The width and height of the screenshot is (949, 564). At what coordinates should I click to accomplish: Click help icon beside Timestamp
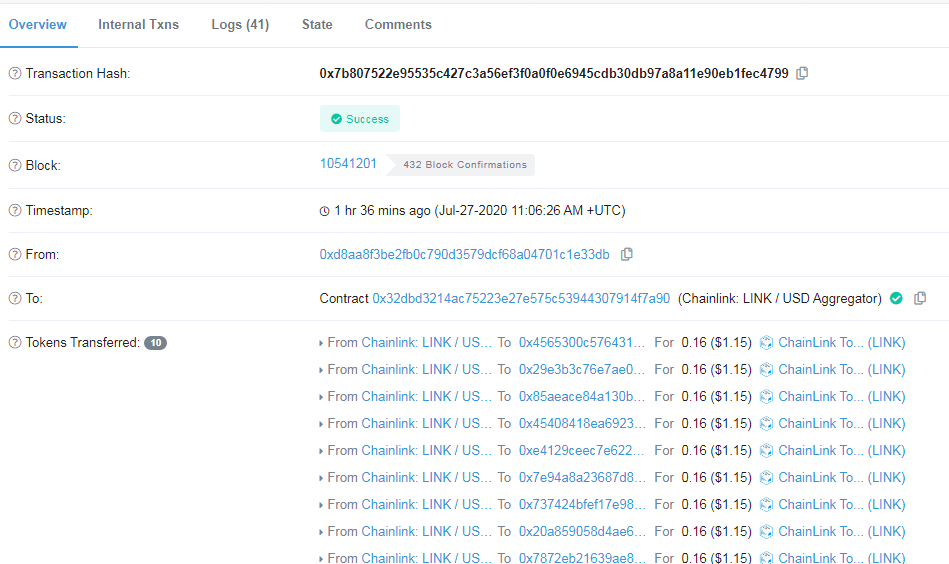coord(15,210)
